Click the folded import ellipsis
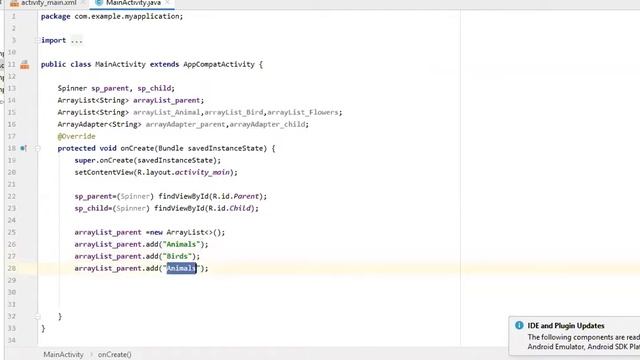Viewport: 640px width, 360px height. 76,40
